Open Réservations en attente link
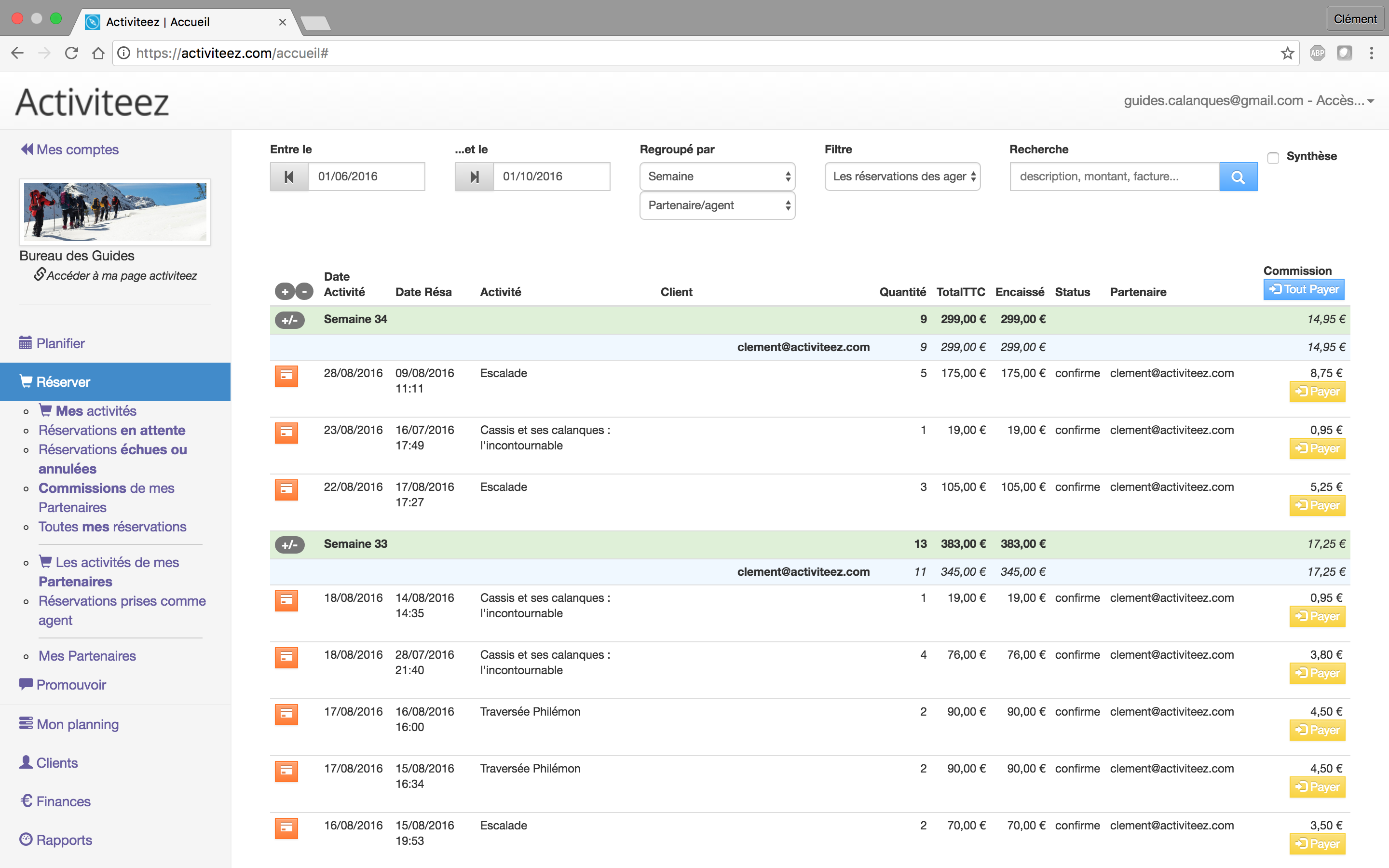Image resolution: width=1389 pixels, height=868 pixels. pyautogui.click(x=112, y=431)
